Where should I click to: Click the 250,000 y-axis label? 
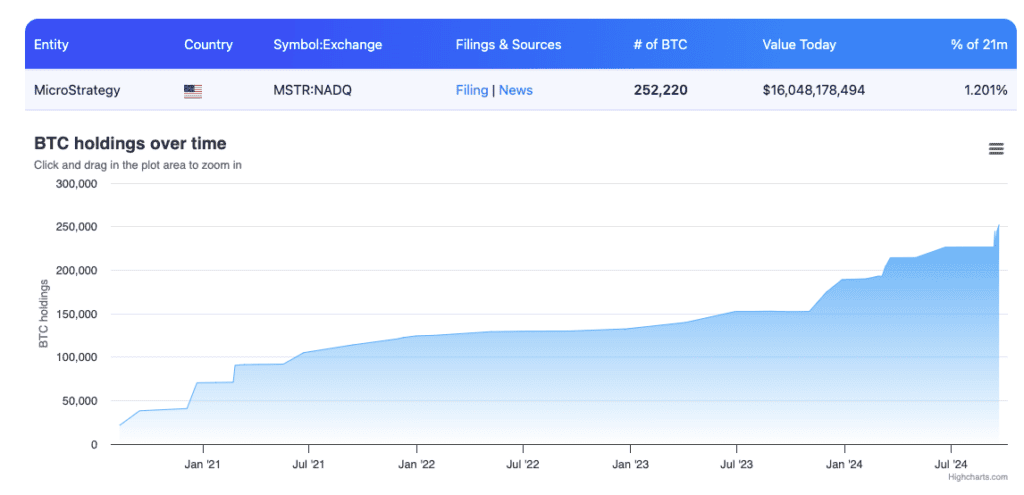coord(76,227)
